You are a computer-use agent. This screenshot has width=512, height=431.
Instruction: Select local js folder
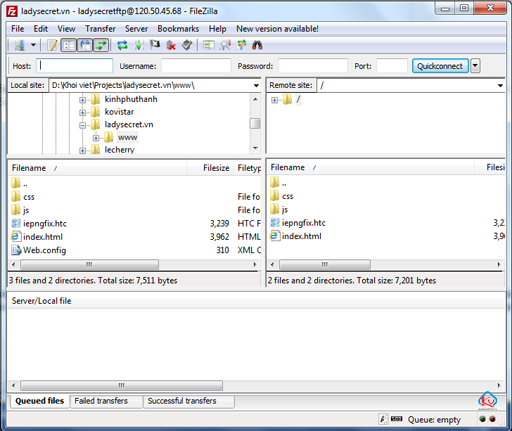pyautogui.click(x=26, y=210)
